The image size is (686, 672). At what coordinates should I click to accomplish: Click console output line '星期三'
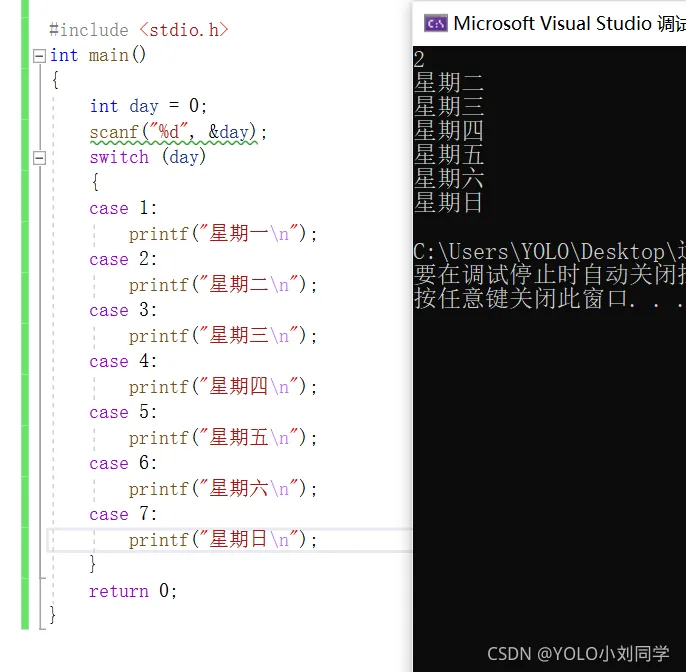coord(448,107)
